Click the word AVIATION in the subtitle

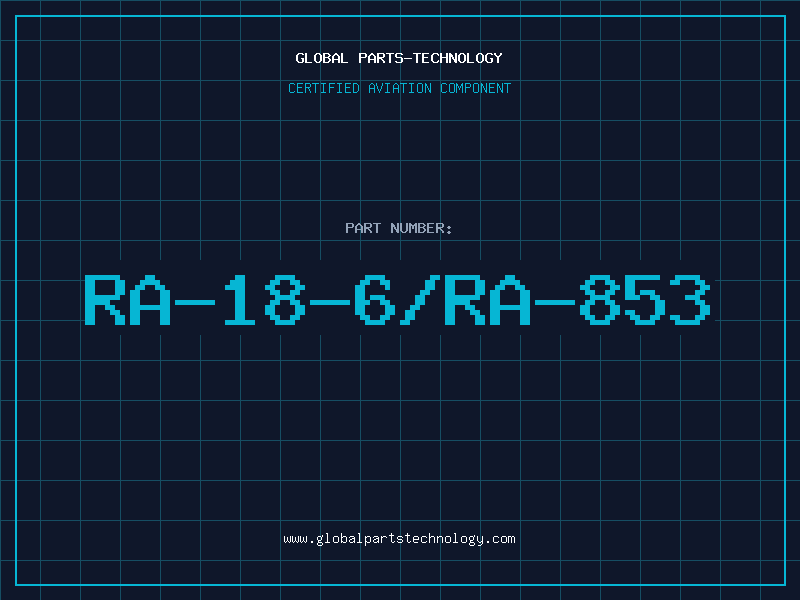click(x=400, y=88)
